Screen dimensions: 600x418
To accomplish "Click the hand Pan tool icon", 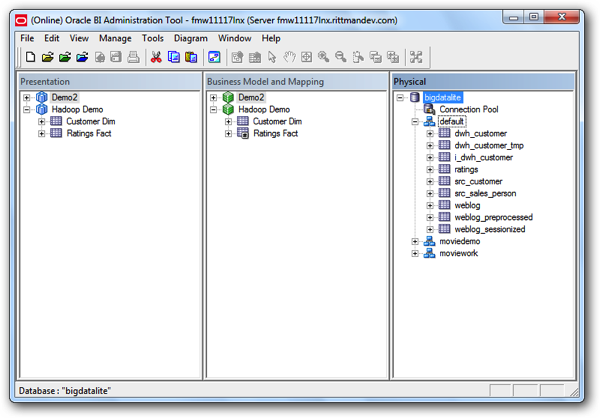I will pos(289,57).
